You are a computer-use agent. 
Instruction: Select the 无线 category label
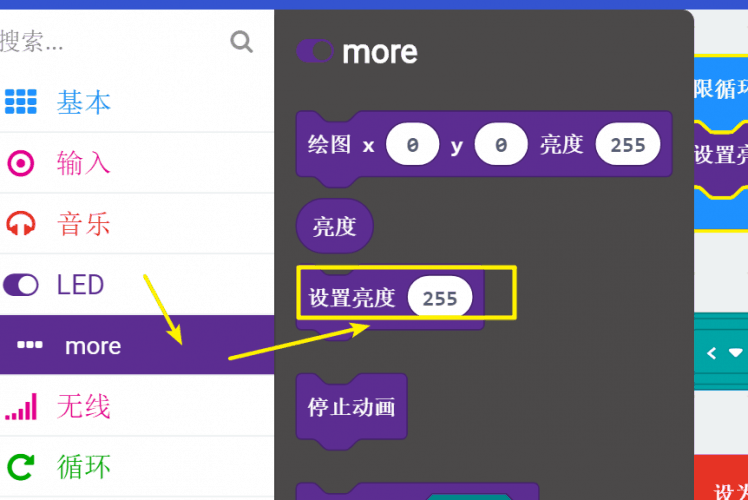83,406
